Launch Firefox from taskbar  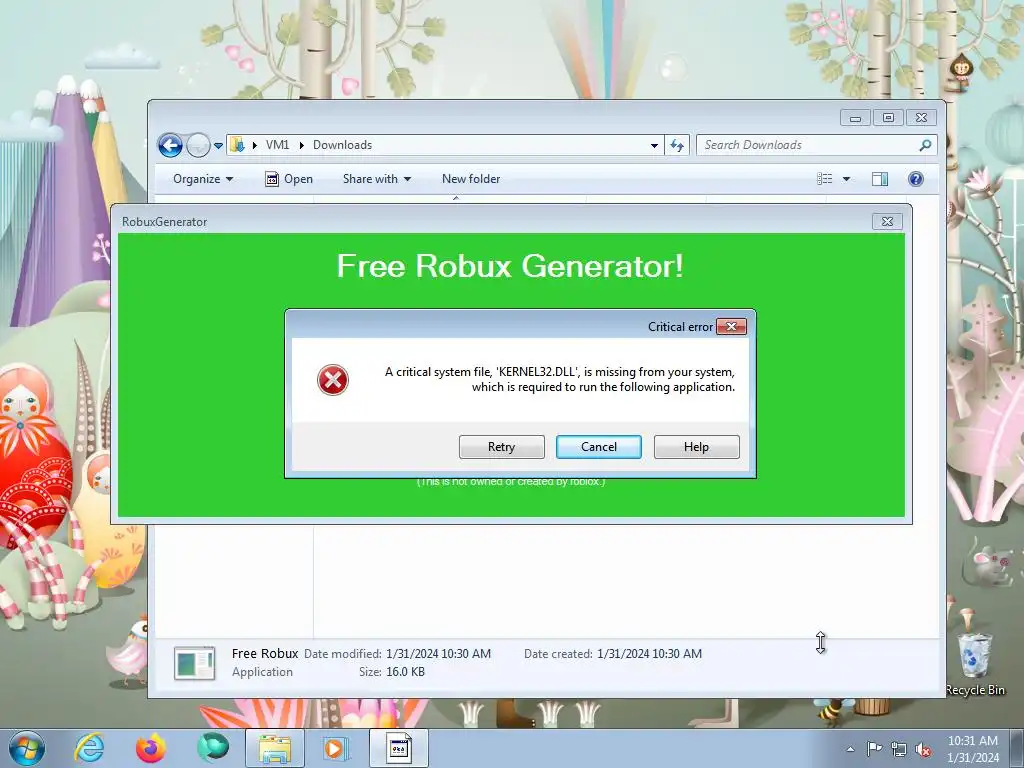tap(150, 748)
